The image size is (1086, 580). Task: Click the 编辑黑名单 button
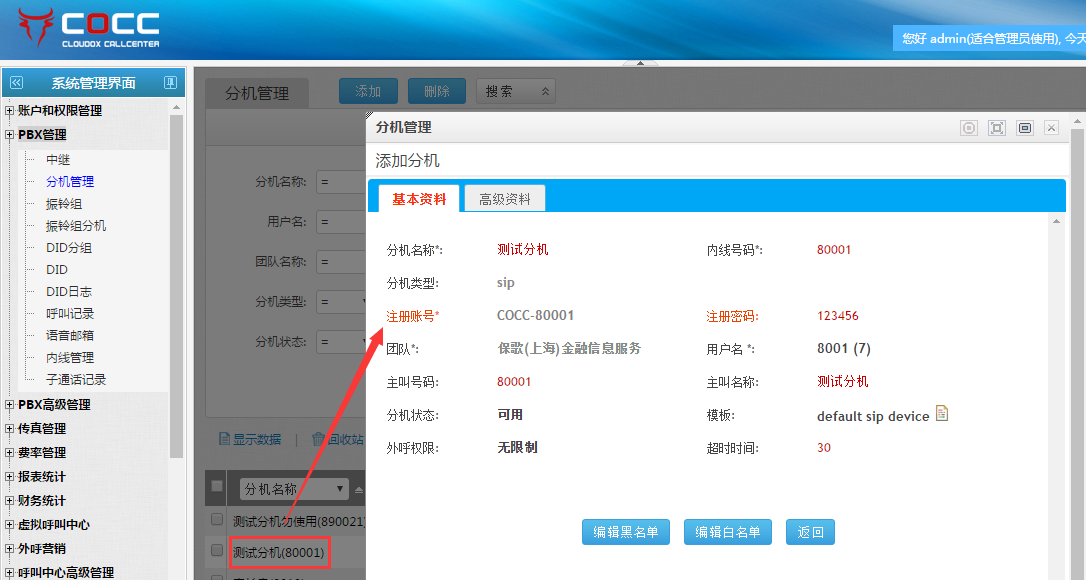(625, 532)
